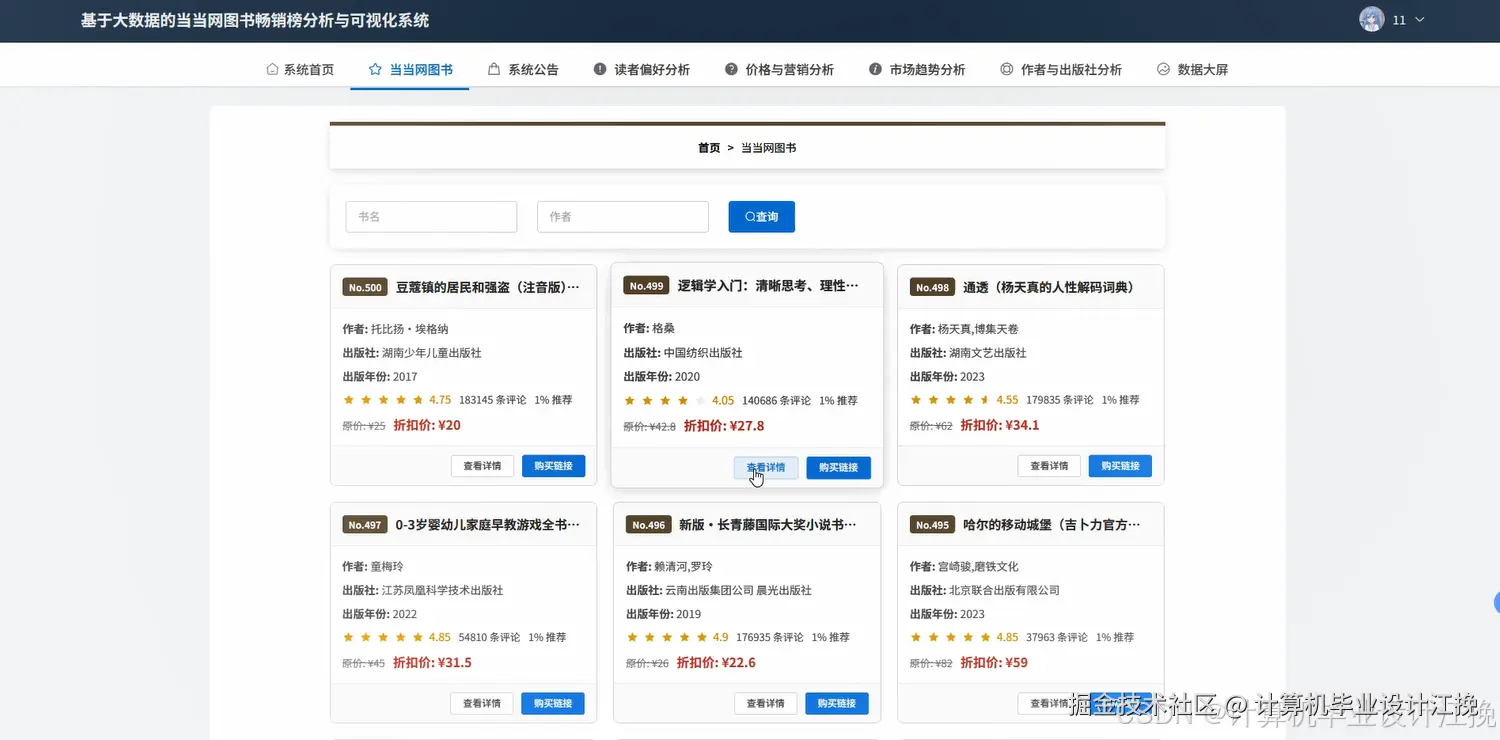Click the publisher 北京联合出版有限公司
Screen dimensions: 1500x740
(1004, 591)
